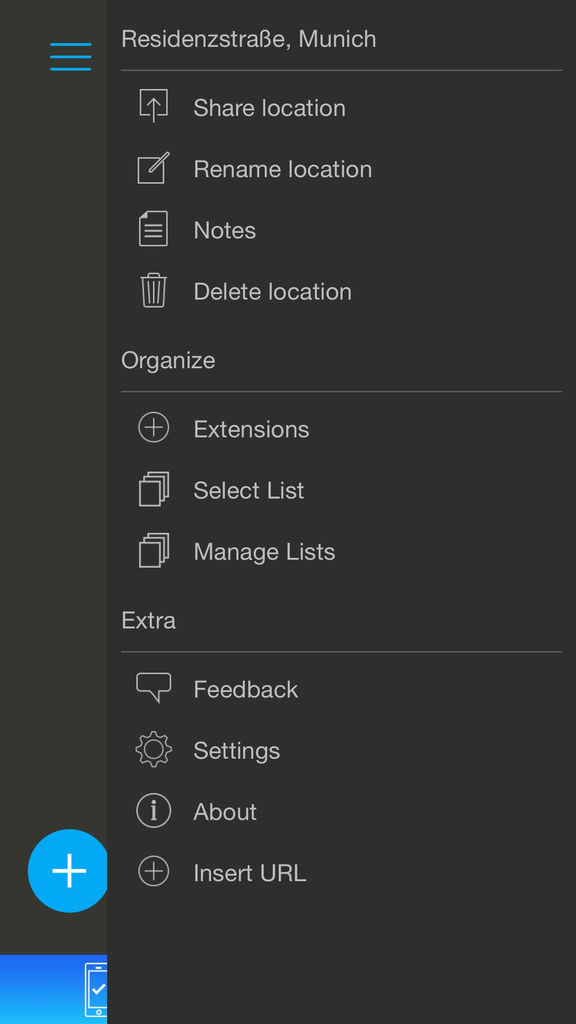576x1024 pixels.
Task: Click the Insert URL plus-circle icon
Action: [153, 872]
